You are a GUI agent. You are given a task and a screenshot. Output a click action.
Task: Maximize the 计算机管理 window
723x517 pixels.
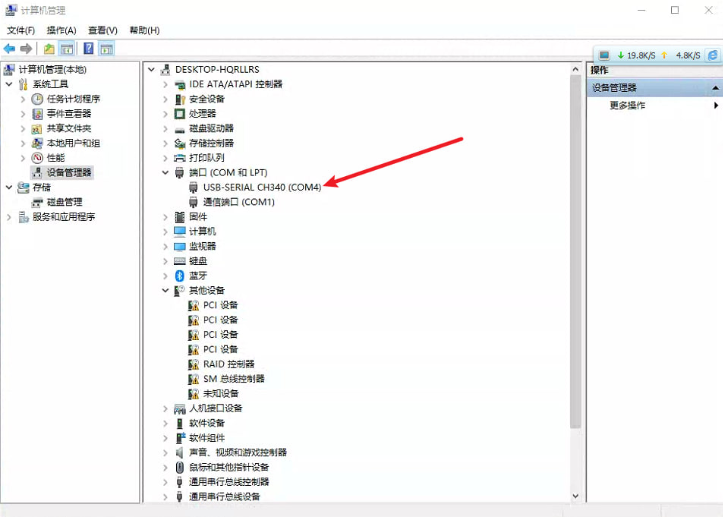pyautogui.click(x=675, y=10)
